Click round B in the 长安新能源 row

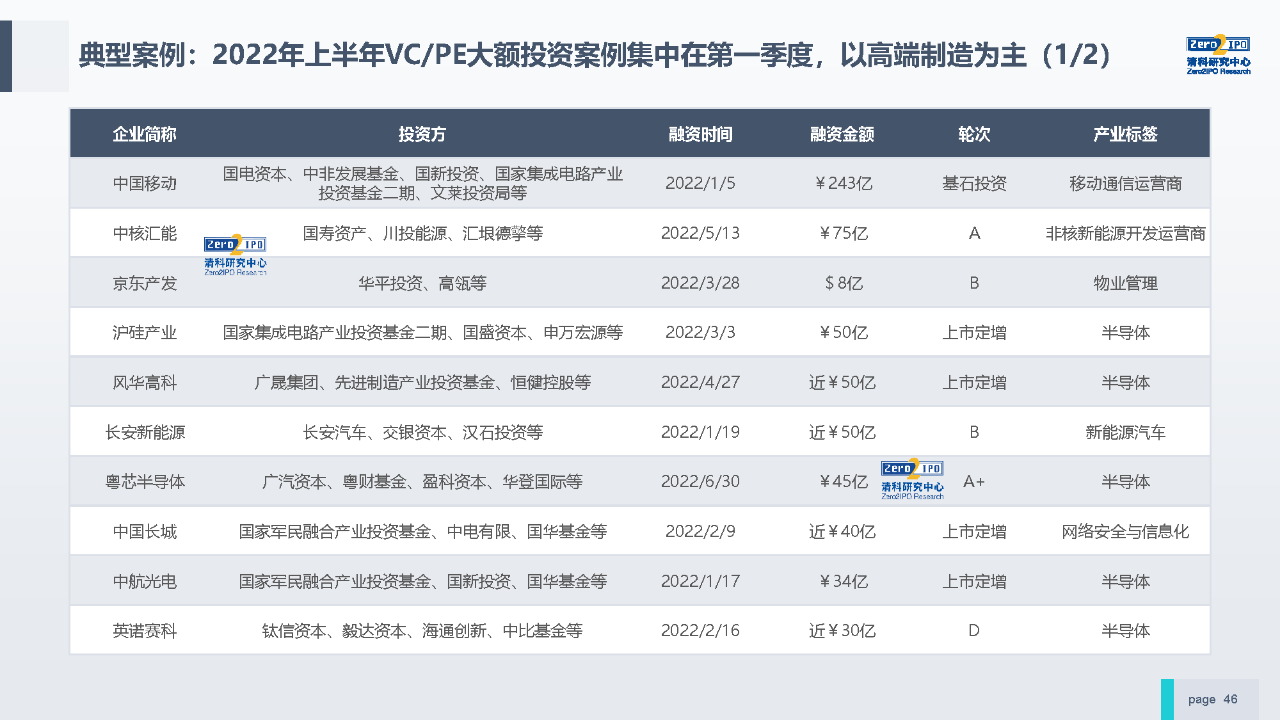(974, 433)
